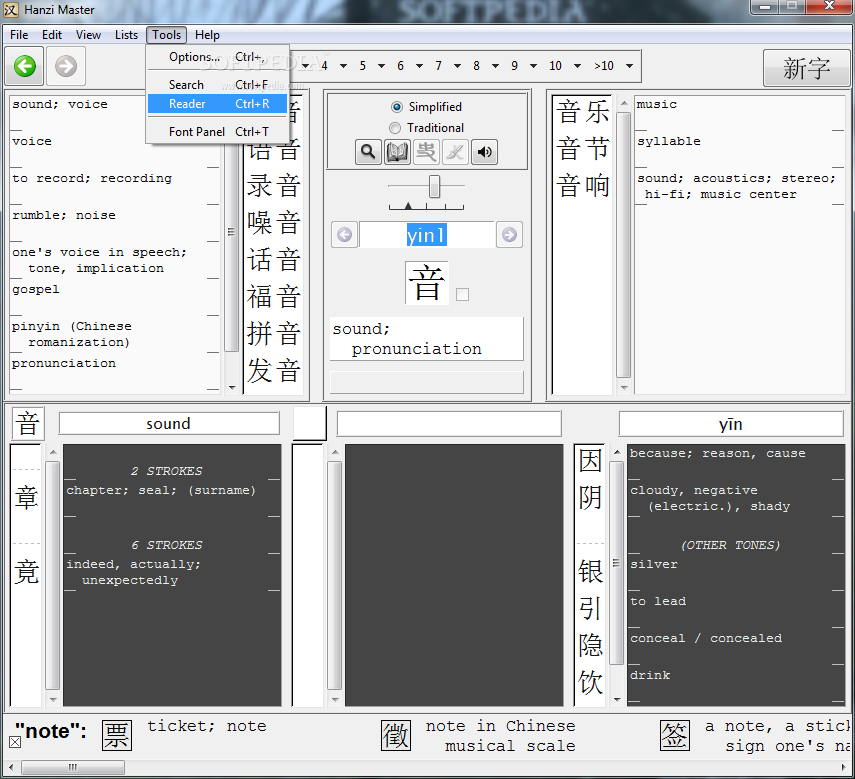Click the right arrow beside yin1 field
This screenshot has width=855, height=779.
click(509, 235)
